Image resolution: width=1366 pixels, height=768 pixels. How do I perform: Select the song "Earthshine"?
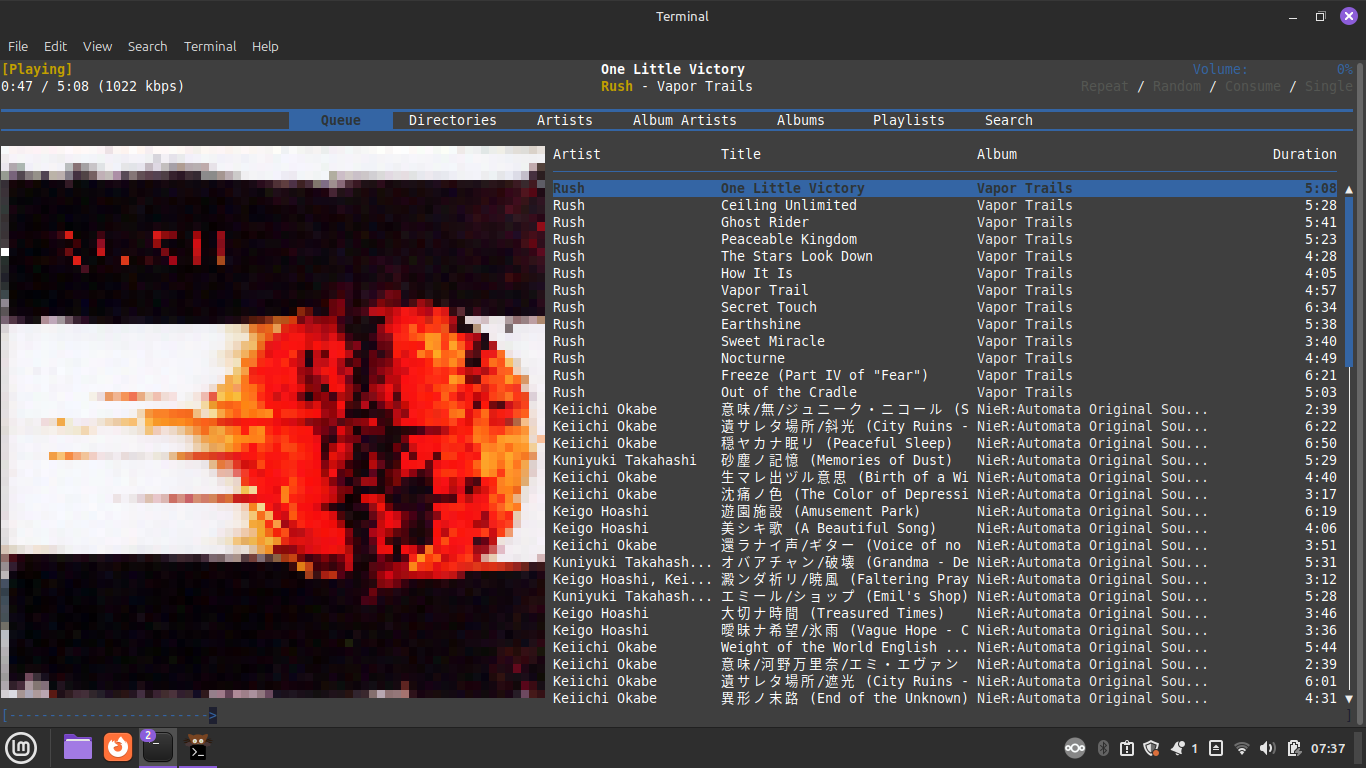coord(945,324)
